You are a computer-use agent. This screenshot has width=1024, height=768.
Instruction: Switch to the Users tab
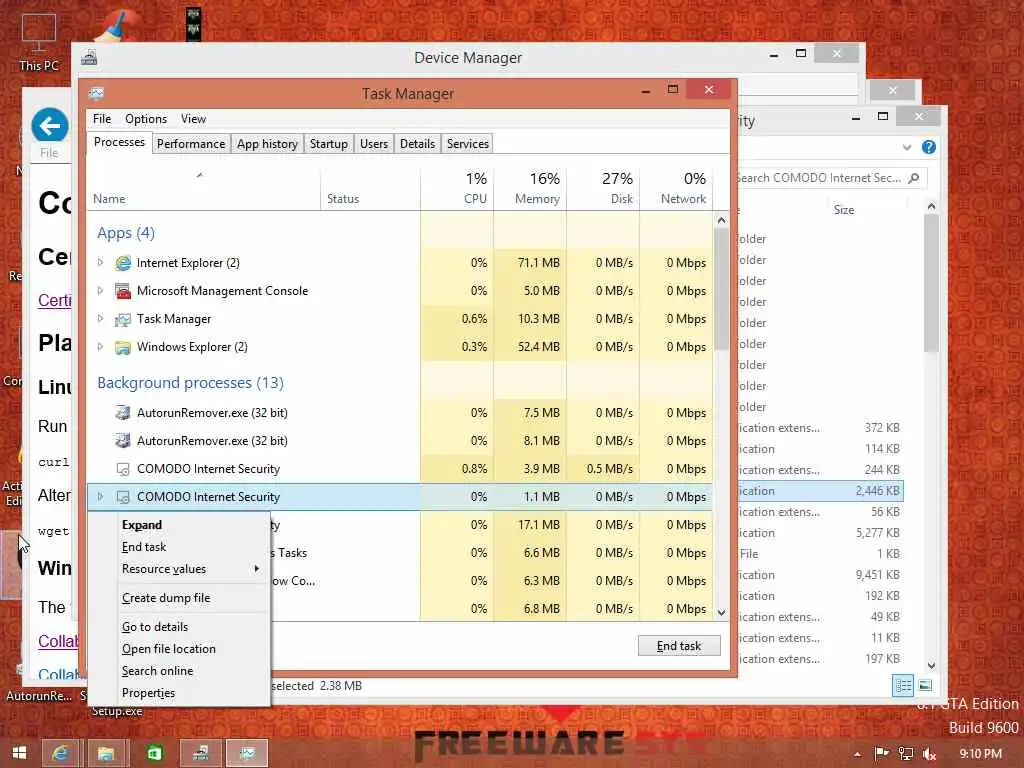tap(374, 144)
